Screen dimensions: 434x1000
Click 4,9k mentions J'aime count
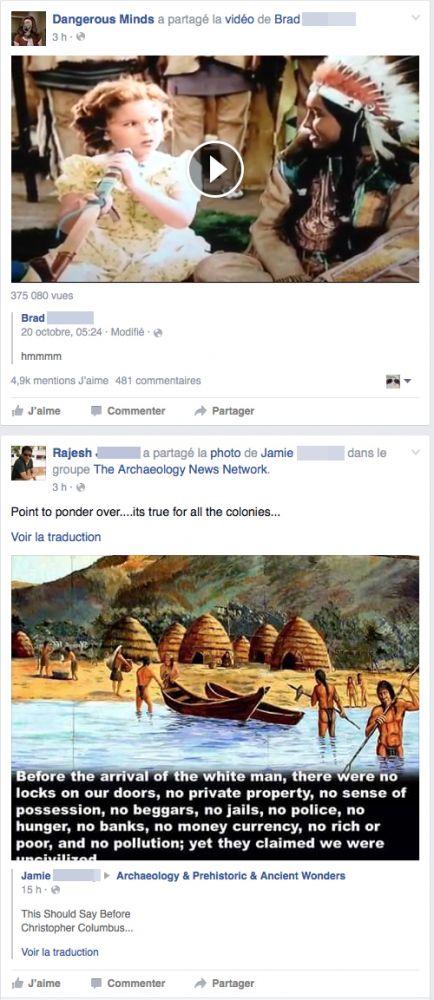[60, 381]
